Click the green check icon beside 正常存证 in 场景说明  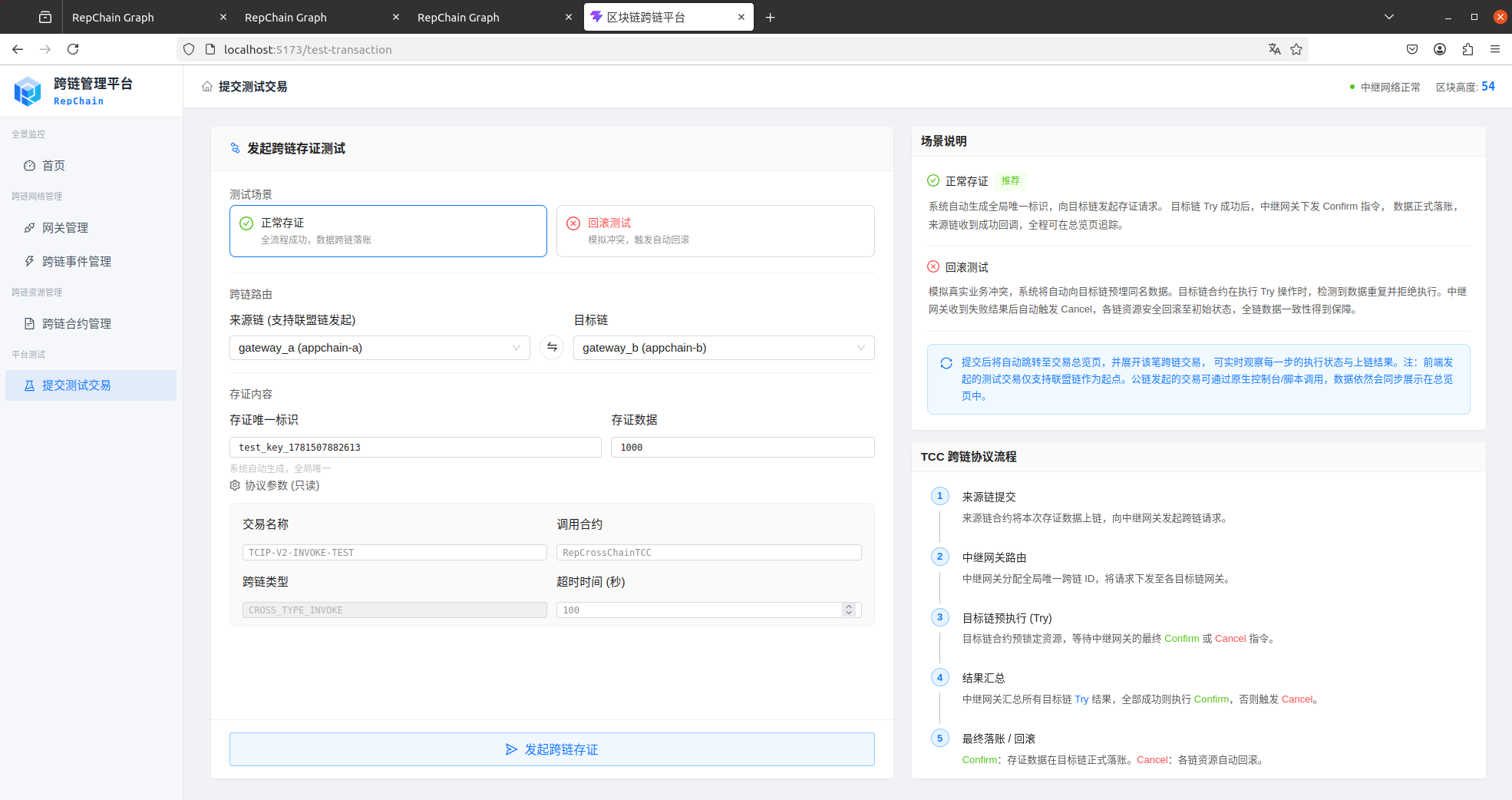click(933, 180)
